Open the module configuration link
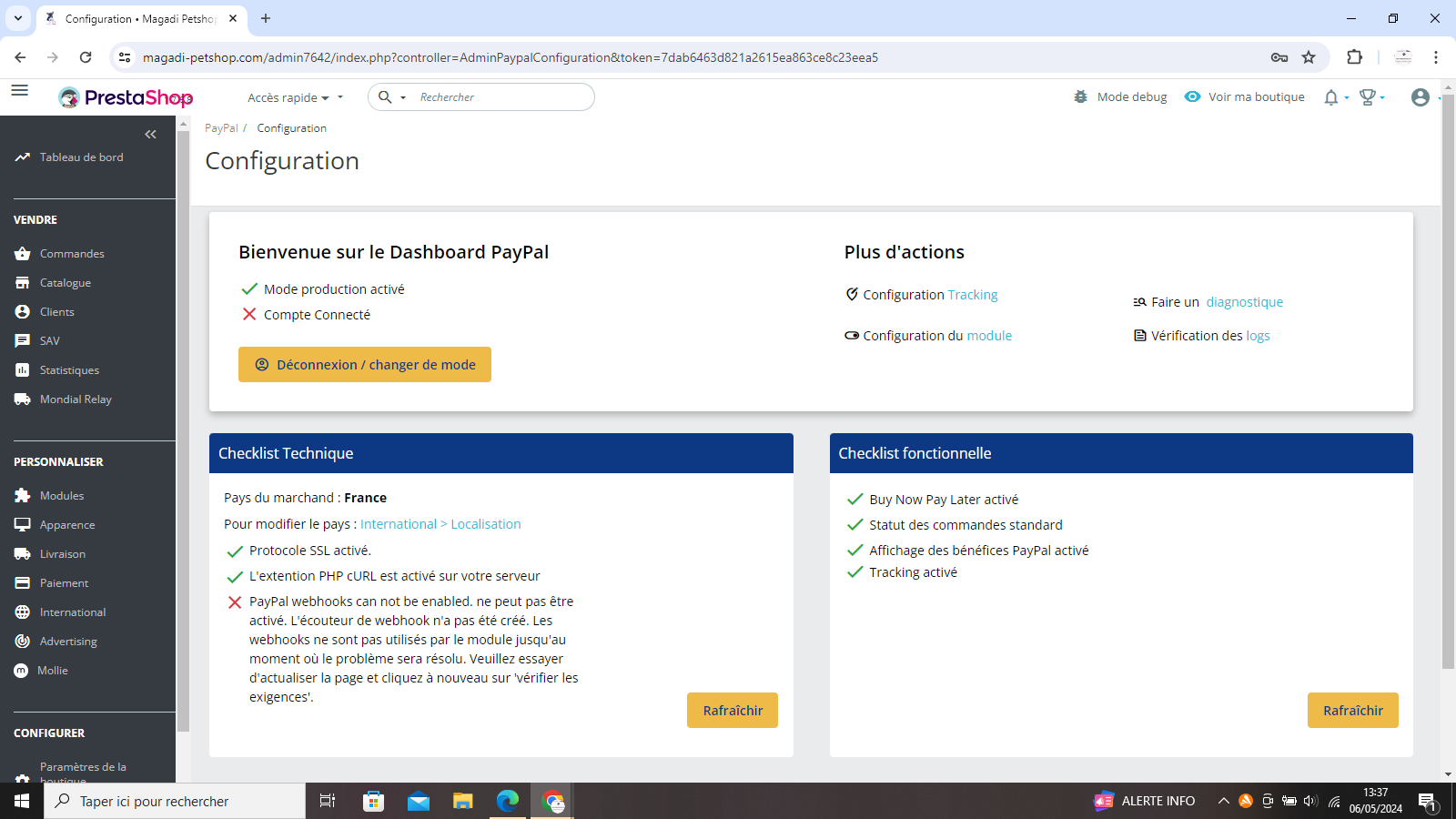Viewport: 1456px width, 819px height. [989, 336]
